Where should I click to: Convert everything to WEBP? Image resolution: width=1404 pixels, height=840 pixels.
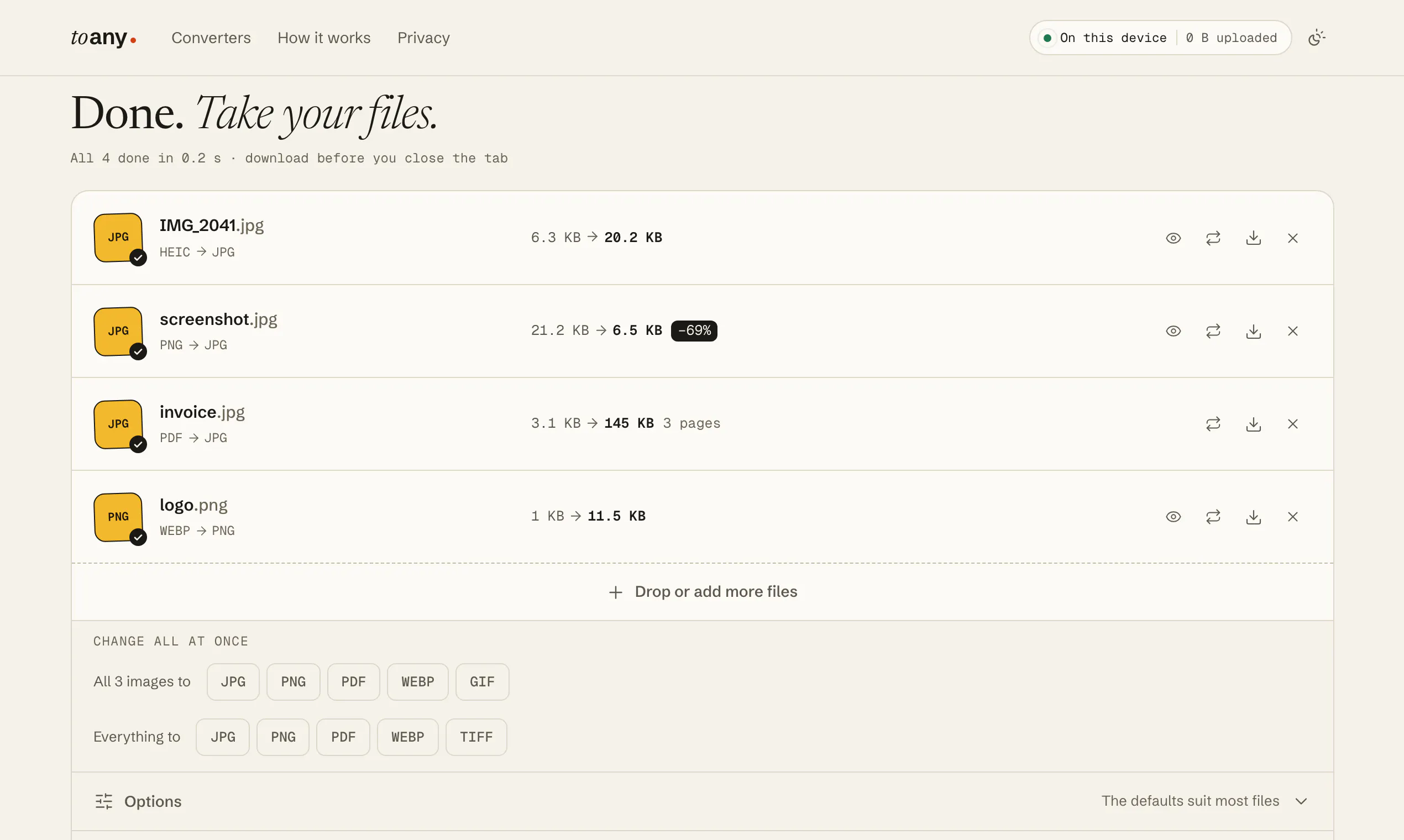tap(407, 738)
